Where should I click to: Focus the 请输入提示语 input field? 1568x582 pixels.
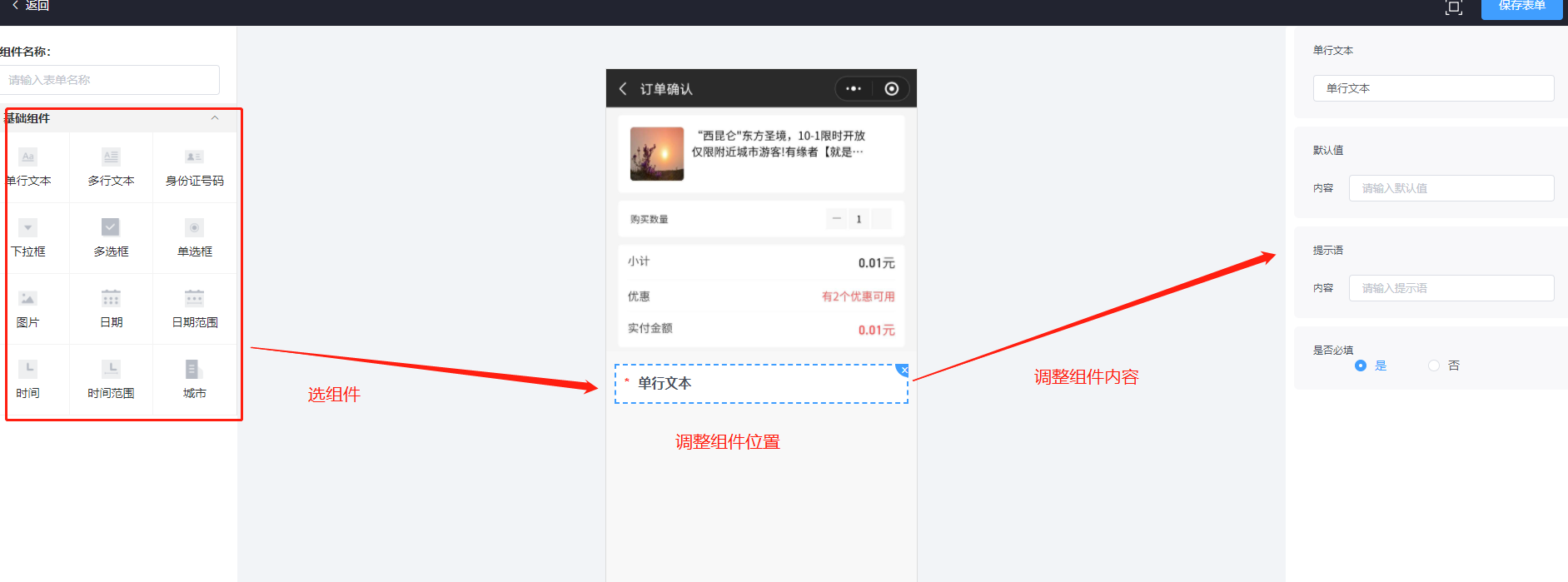click(x=1451, y=288)
